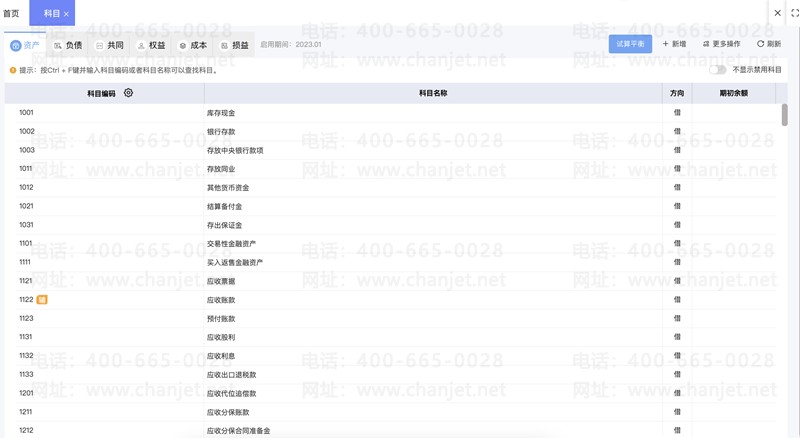
Task: Click subject code 1002
Action: coord(27,131)
